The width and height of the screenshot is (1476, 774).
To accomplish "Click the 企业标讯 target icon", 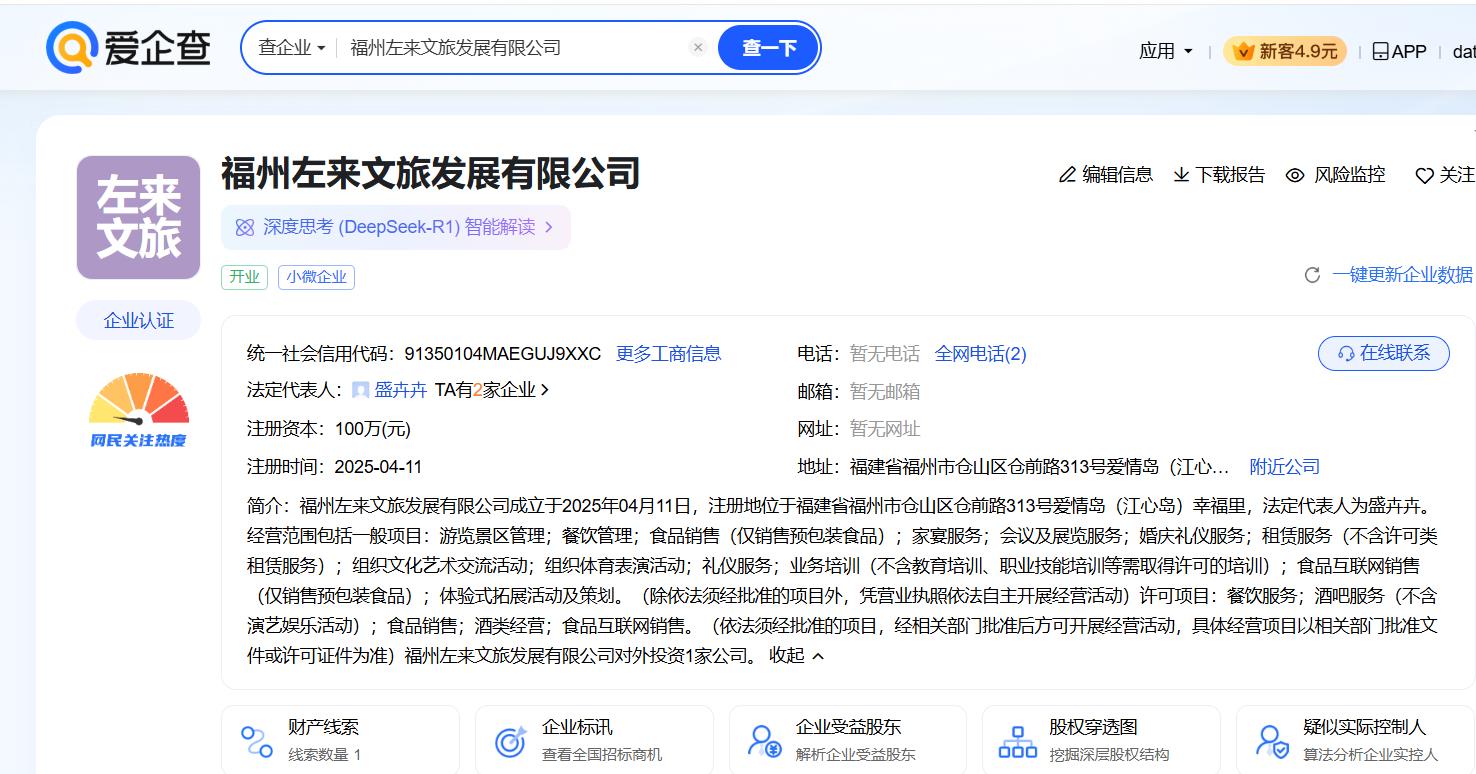I will 511,741.
